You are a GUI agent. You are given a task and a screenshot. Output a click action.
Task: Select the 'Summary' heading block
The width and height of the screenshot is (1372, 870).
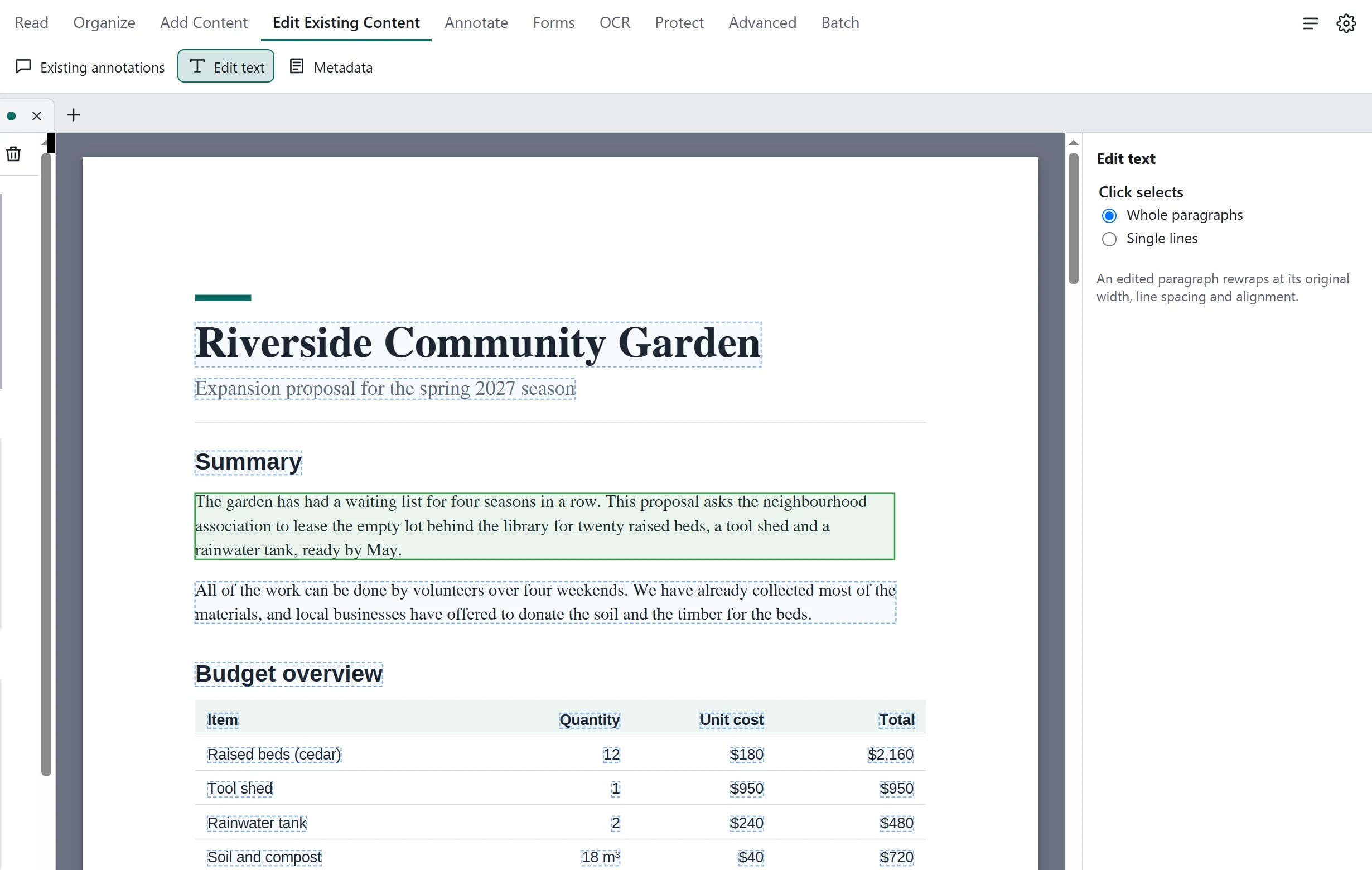248,462
